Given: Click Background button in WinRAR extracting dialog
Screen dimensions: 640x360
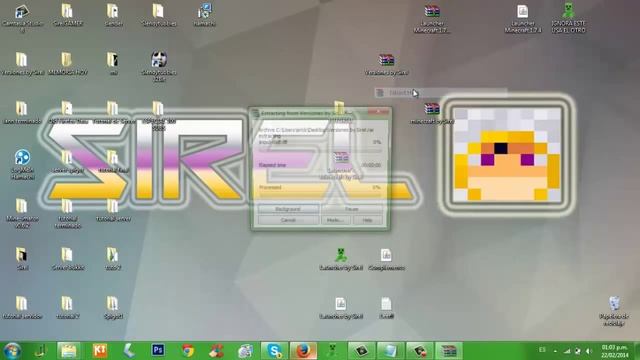Looking at the screenshot, I should point(288,209).
